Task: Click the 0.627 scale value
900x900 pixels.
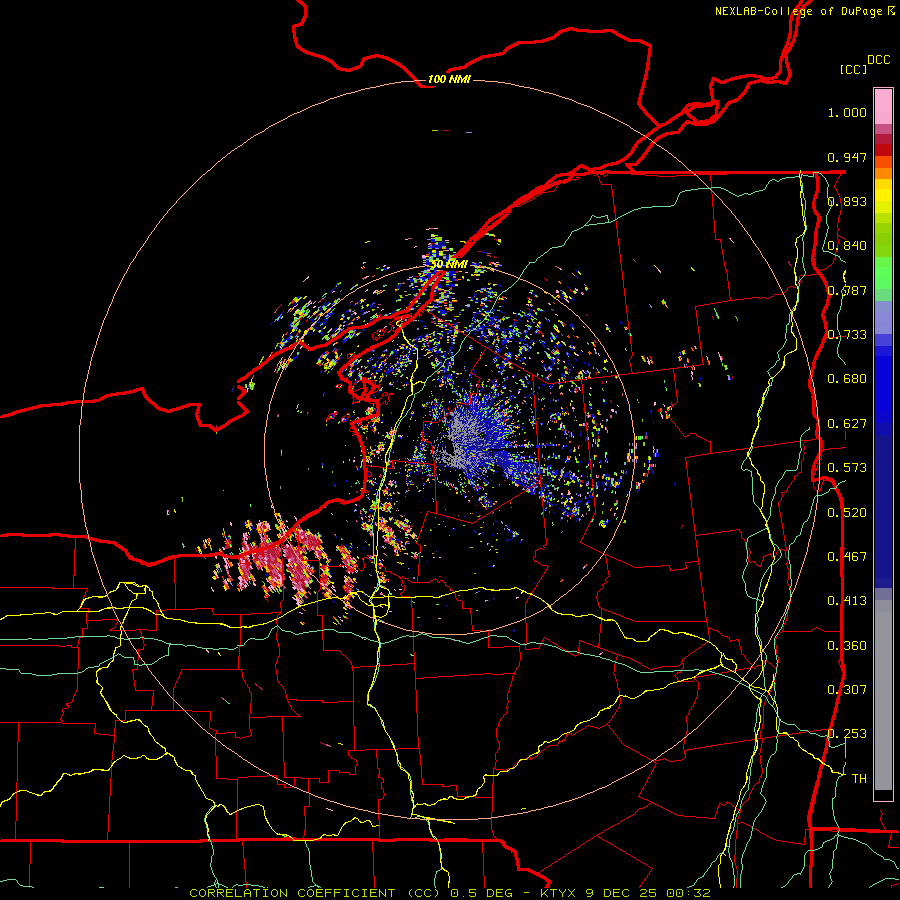Action: click(847, 424)
